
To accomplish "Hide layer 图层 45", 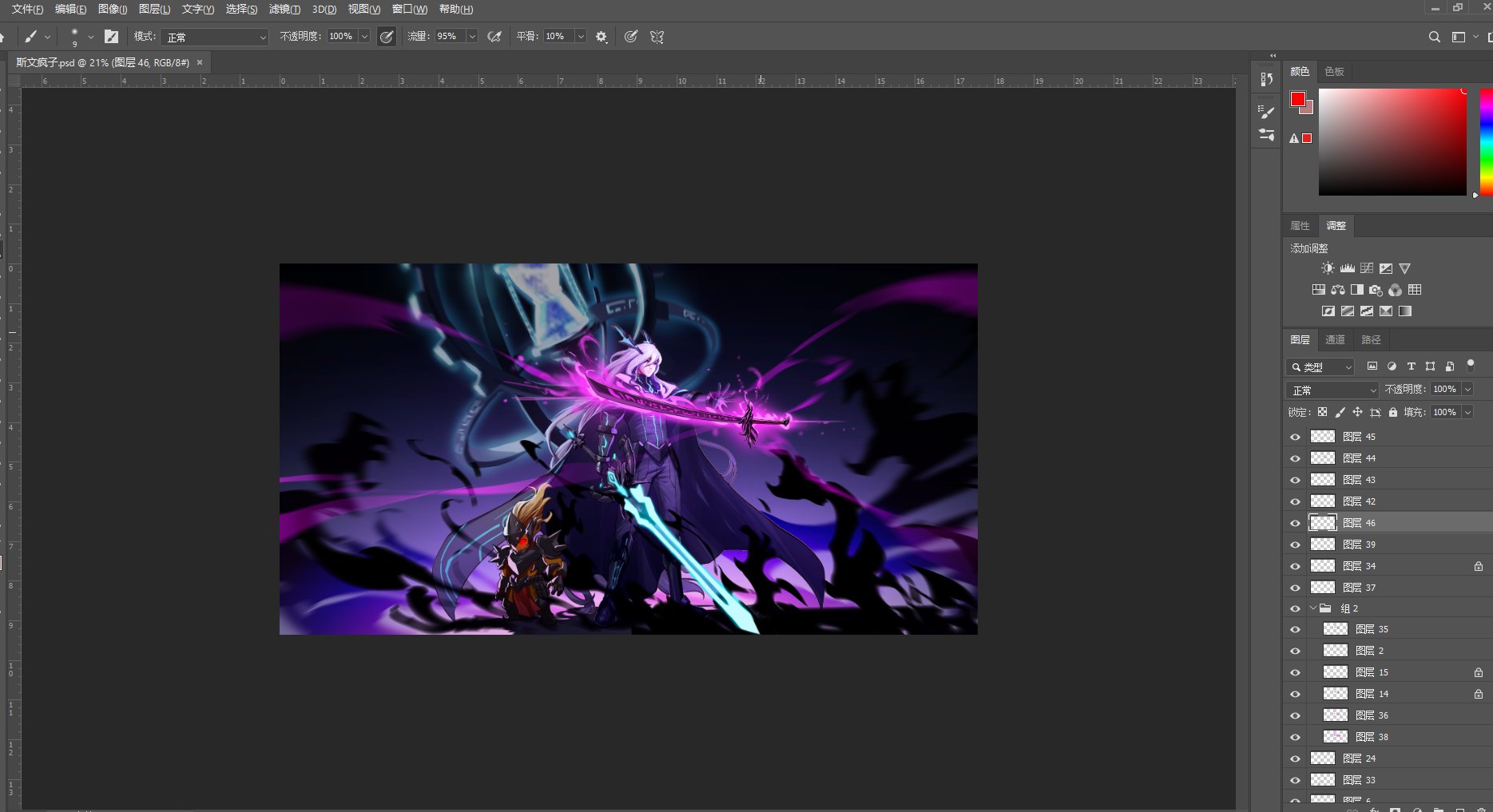I will point(1295,437).
